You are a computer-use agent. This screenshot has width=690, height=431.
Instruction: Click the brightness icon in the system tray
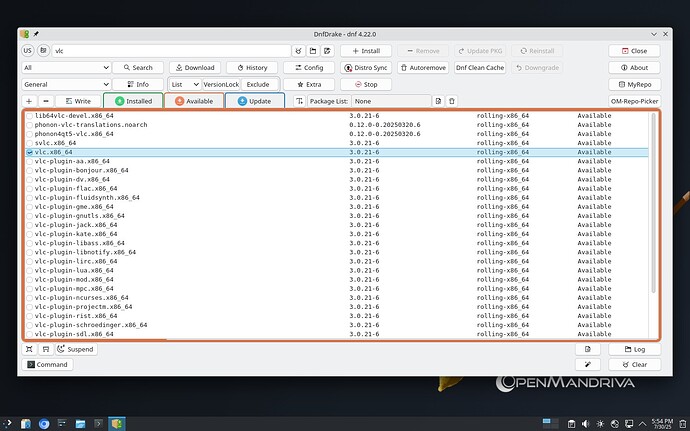point(600,424)
